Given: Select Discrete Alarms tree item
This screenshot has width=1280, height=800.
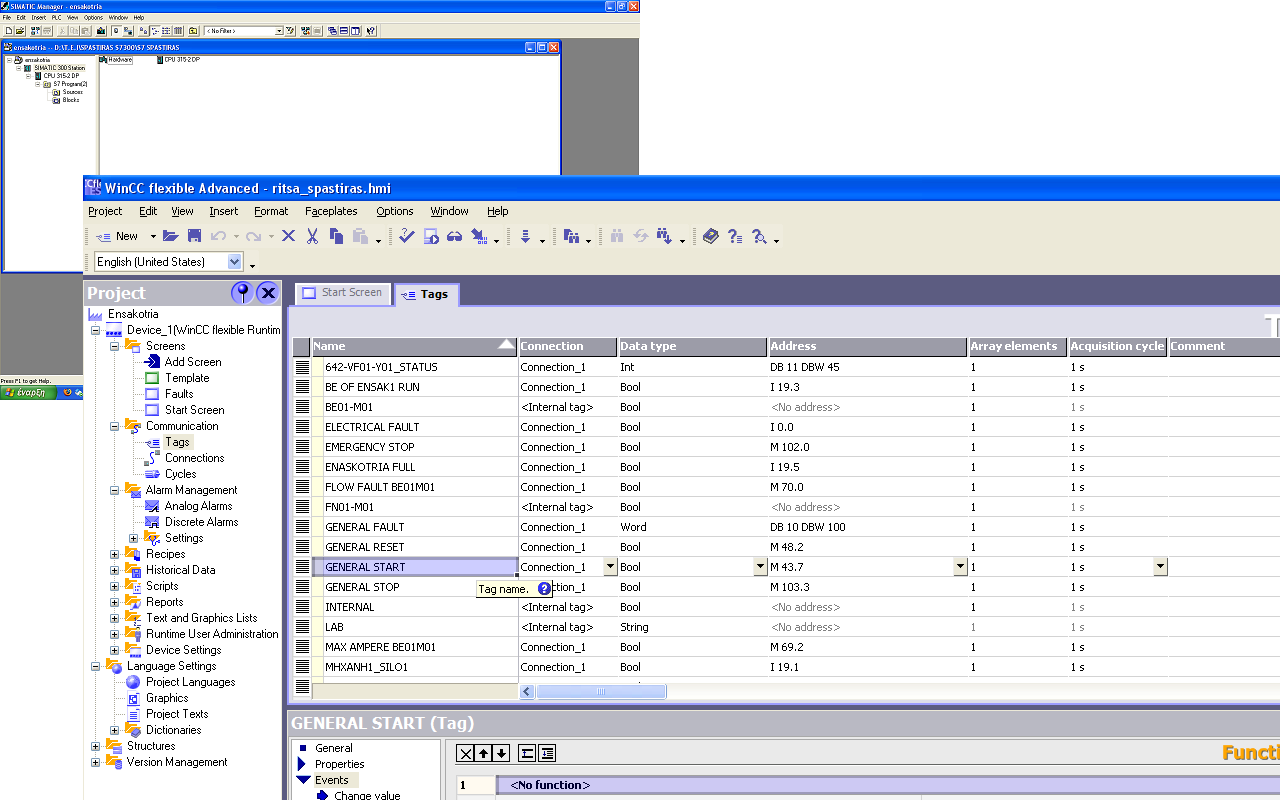Looking at the screenshot, I should point(201,522).
